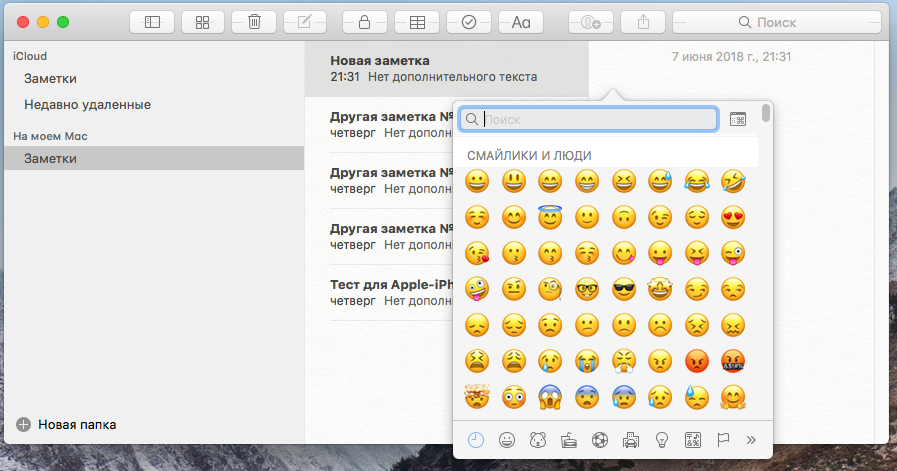The height and width of the screenshot is (471, 897).
Task: Insert the flushed face emoji
Action: click(514, 397)
